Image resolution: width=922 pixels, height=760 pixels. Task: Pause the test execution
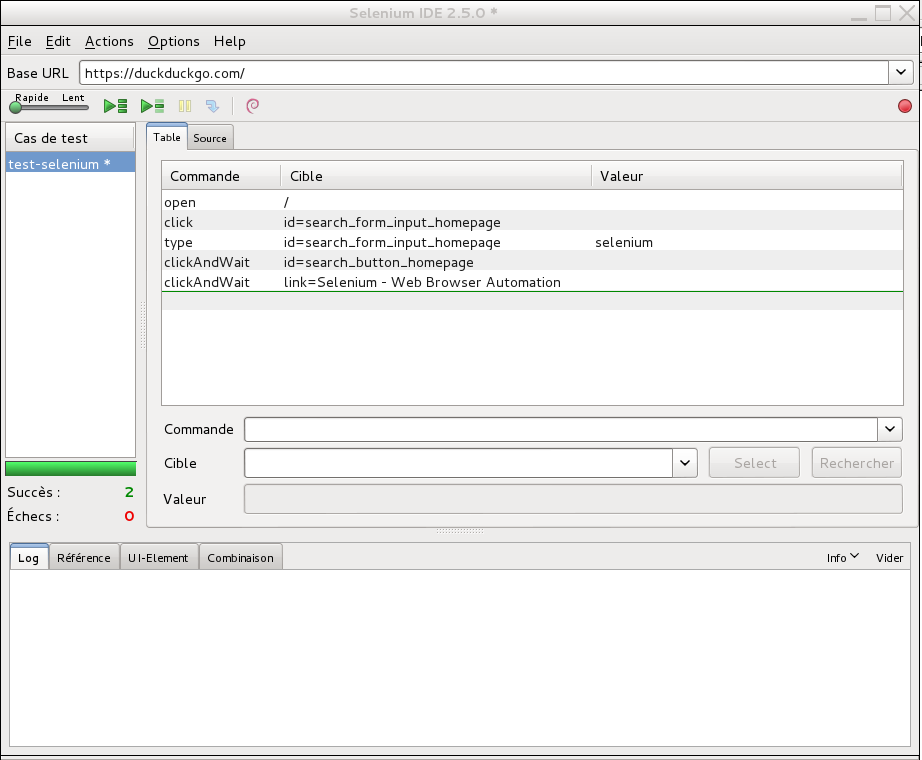(x=185, y=105)
